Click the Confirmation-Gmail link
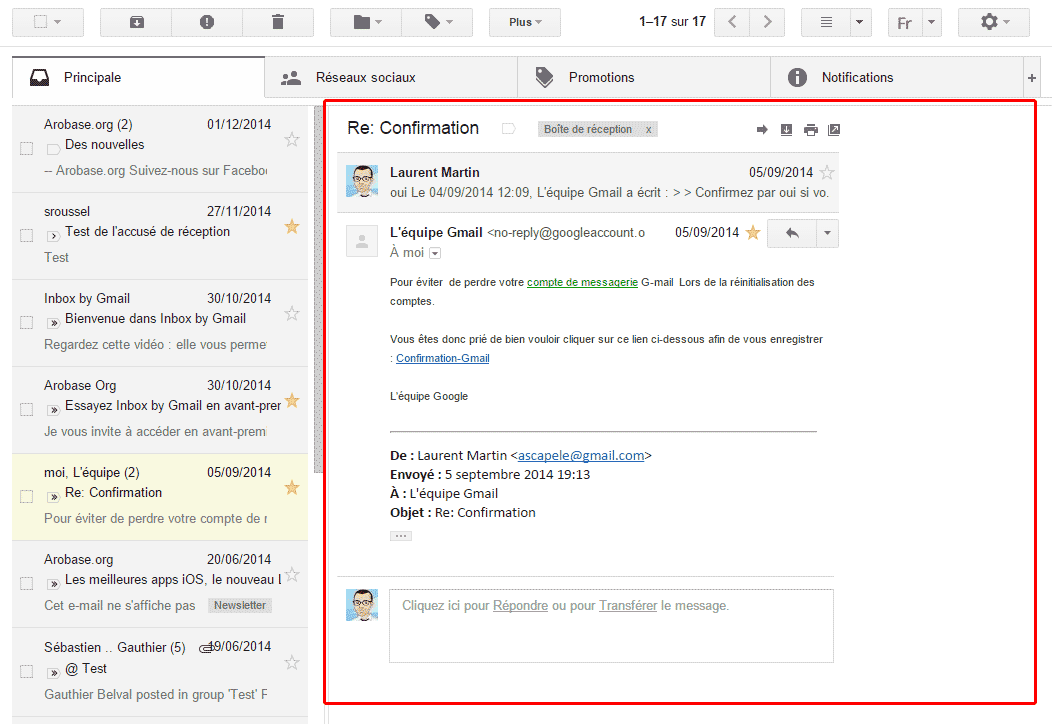Image resolution: width=1052 pixels, height=724 pixels. coord(443,358)
